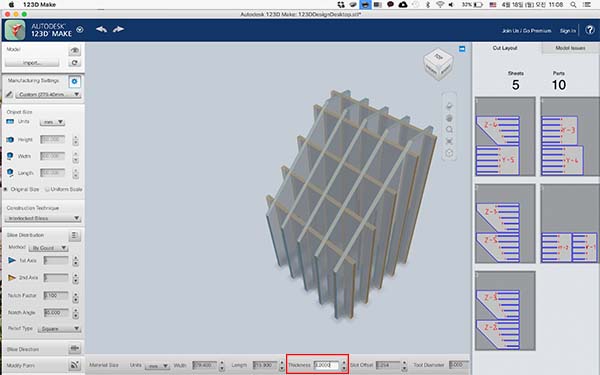Toggle model visibility eye button
The image size is (600, 375).
(x=74, y=50)
